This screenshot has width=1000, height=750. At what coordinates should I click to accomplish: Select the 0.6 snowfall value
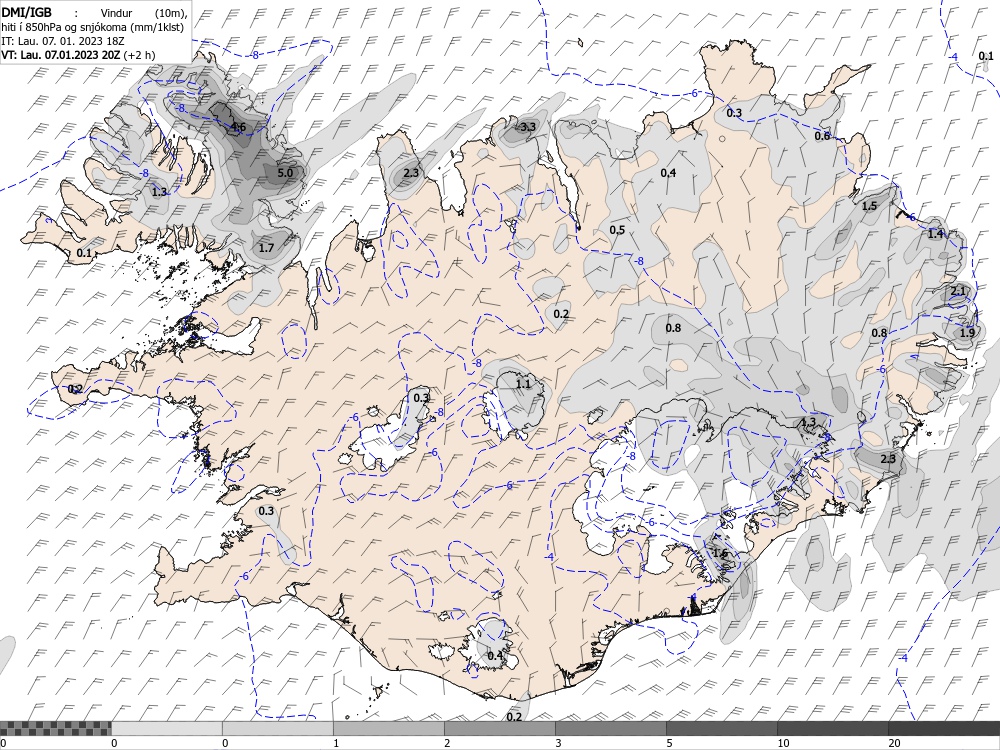click(822, 136)
